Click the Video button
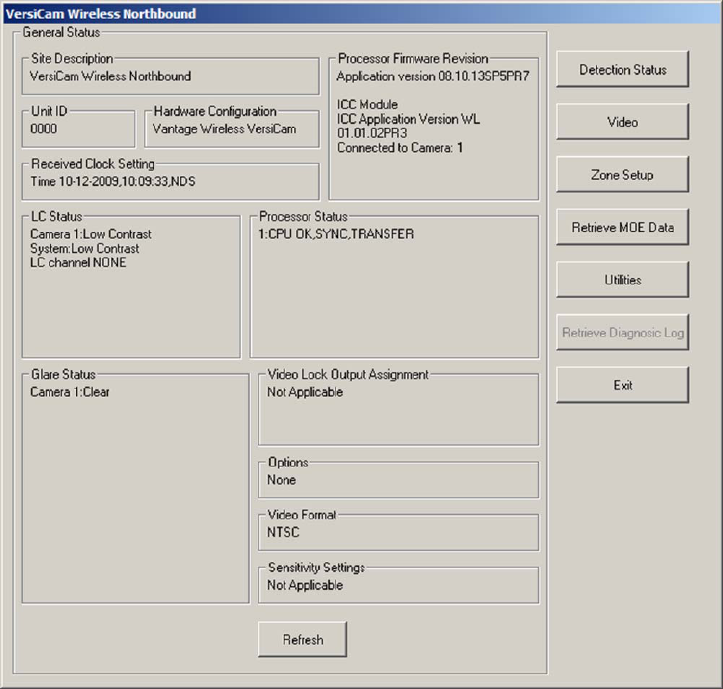This screenshot has height=689, width=723. point(622,122)
